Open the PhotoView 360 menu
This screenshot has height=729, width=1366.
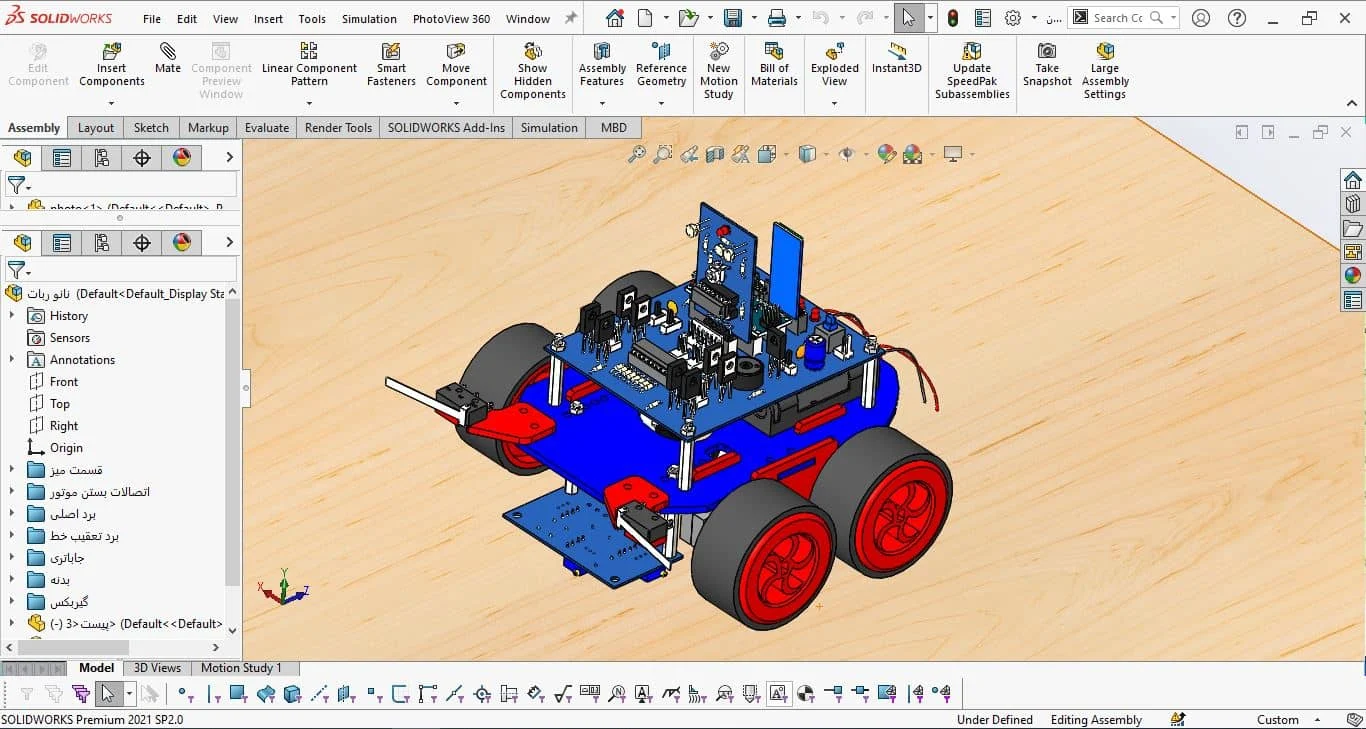point(451,19)
